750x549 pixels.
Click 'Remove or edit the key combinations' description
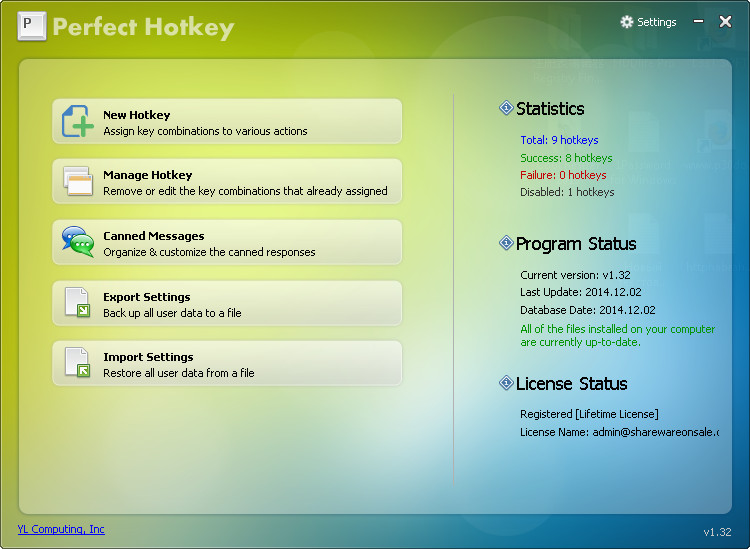(245, 191)
